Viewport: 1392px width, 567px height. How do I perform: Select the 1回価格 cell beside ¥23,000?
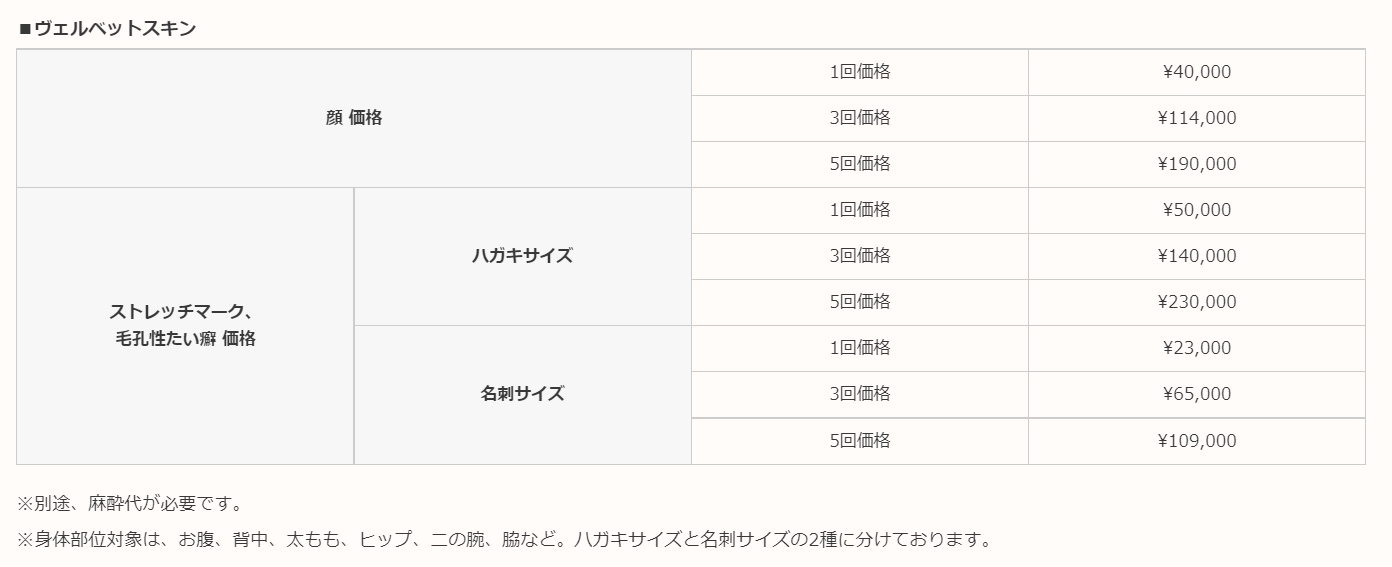click(860, 348)
